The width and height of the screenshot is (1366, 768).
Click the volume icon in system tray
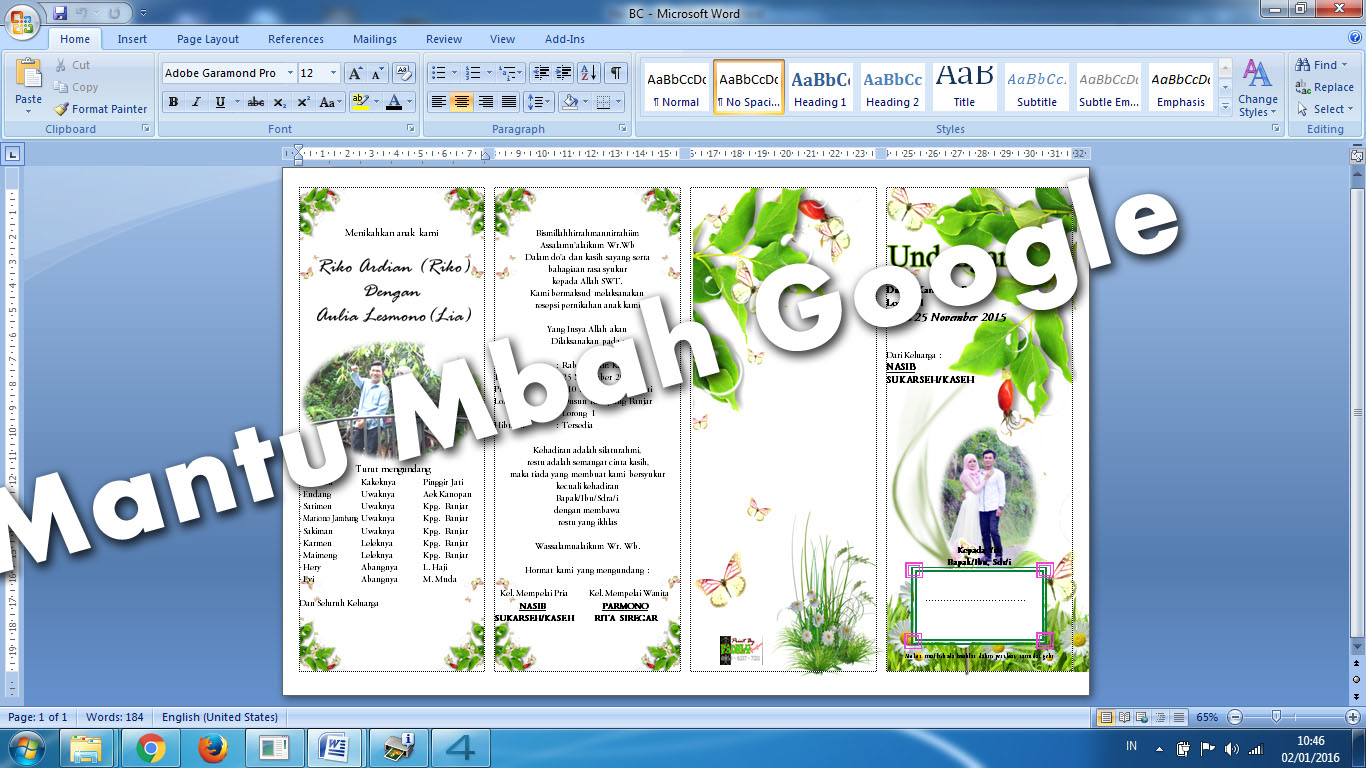[x=1231, y=748]
